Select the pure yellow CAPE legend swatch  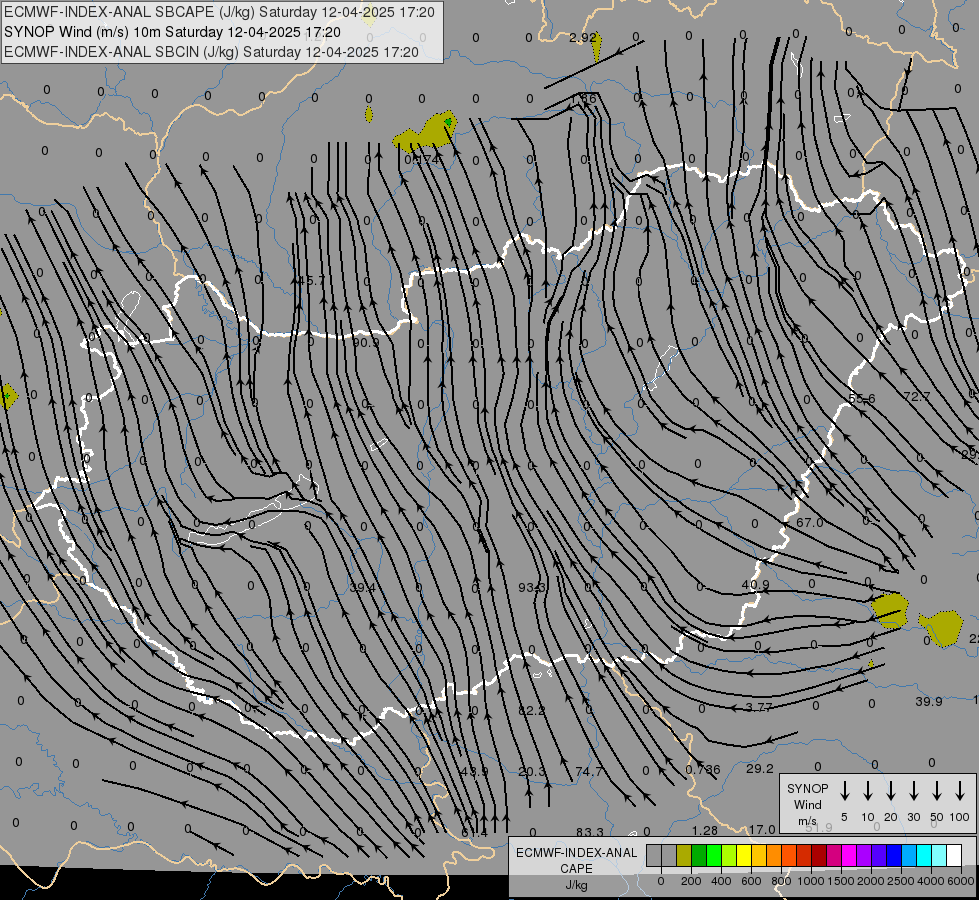click(x=744, y=856)
